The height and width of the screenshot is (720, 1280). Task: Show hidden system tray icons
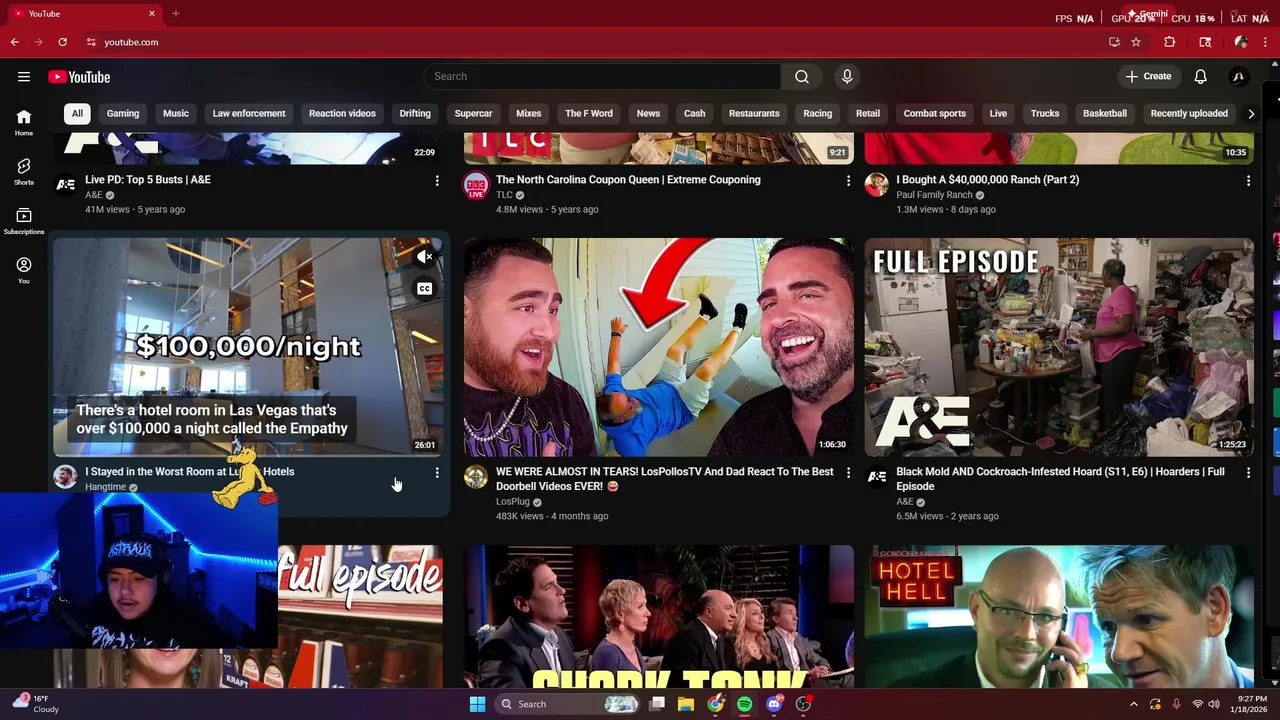click(x=1133, y=704)
